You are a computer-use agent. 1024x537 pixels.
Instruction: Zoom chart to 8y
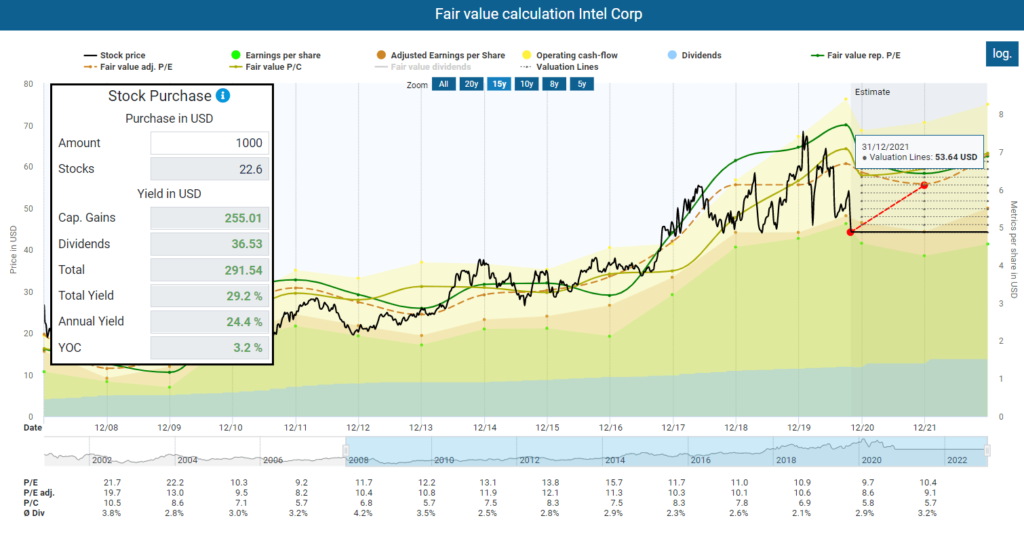coord(554,84)
